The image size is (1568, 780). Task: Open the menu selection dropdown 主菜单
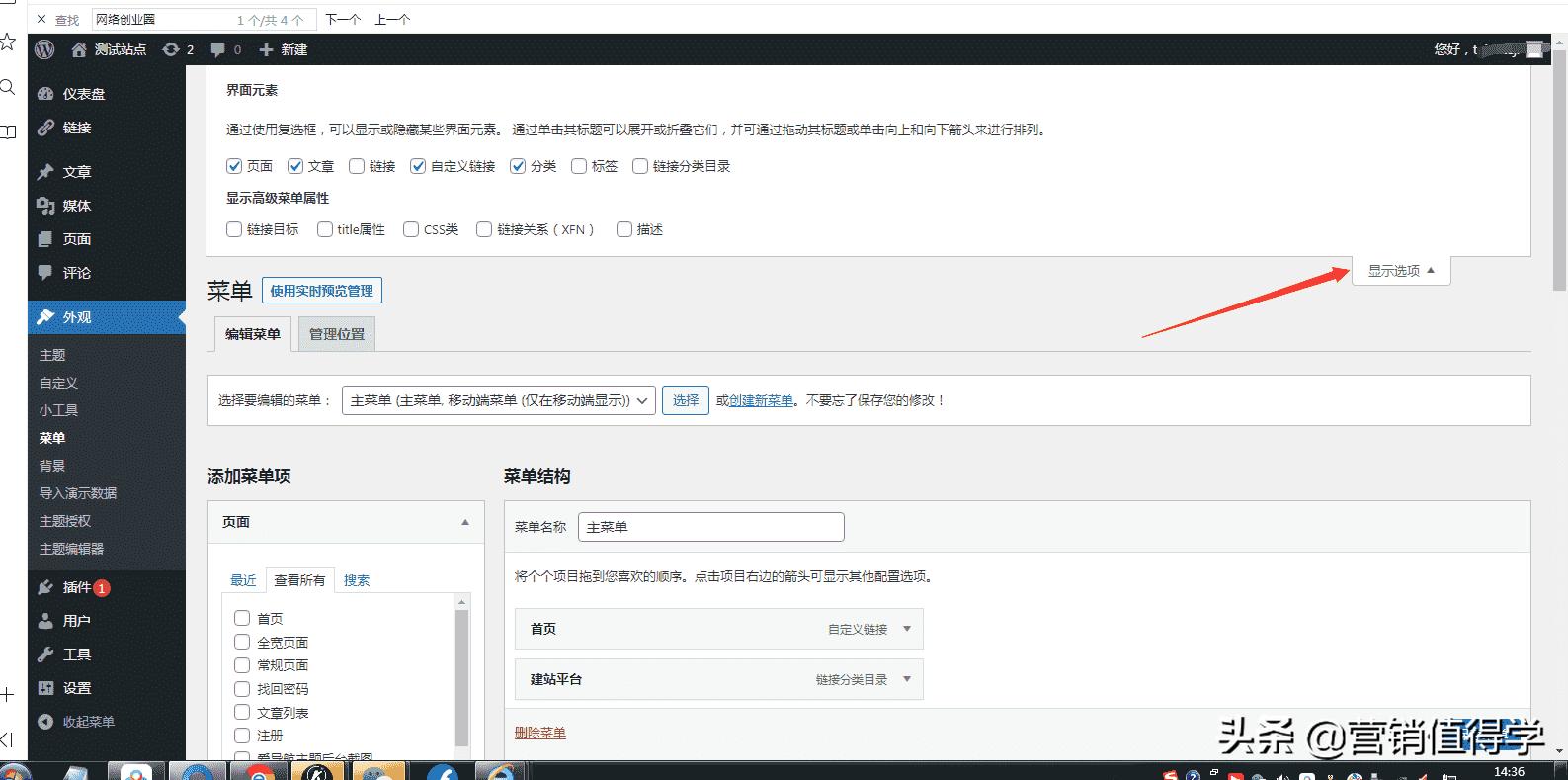click(498, 400)
